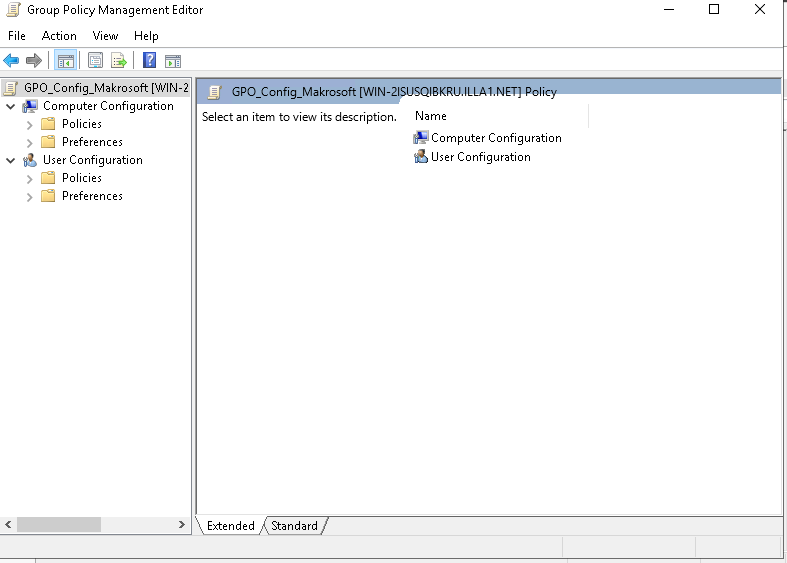The height and width of the screenshot is (563, 787).
Task: Select Policies label under User Configuration
Action: 82,178
